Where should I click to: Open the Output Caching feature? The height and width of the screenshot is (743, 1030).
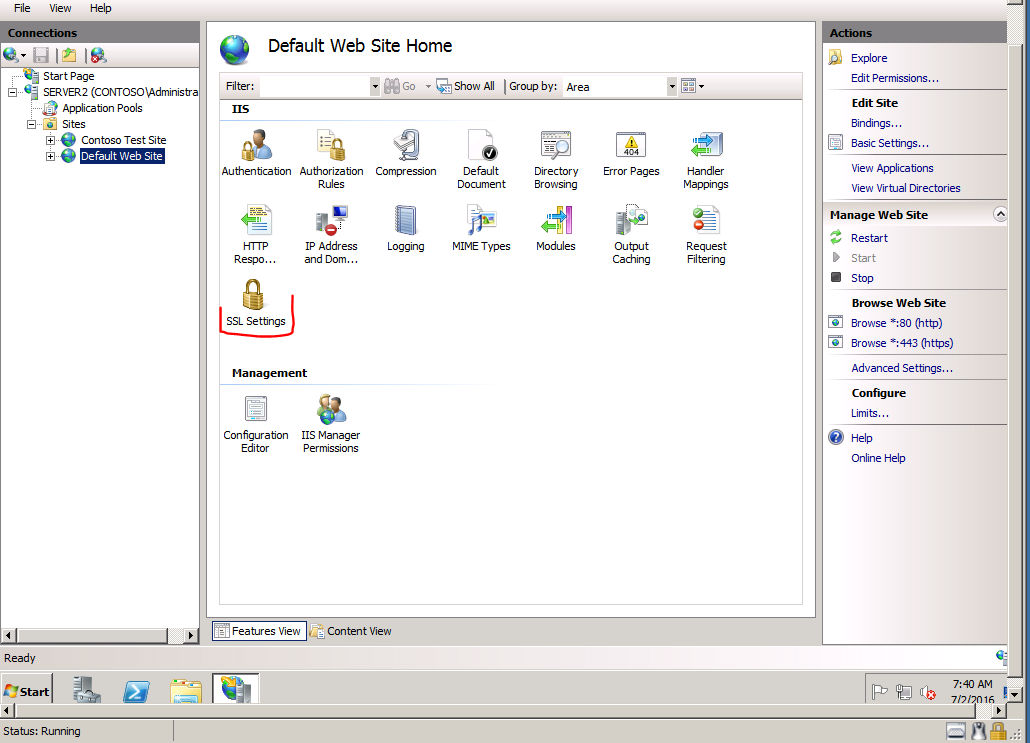click(631, 235)
